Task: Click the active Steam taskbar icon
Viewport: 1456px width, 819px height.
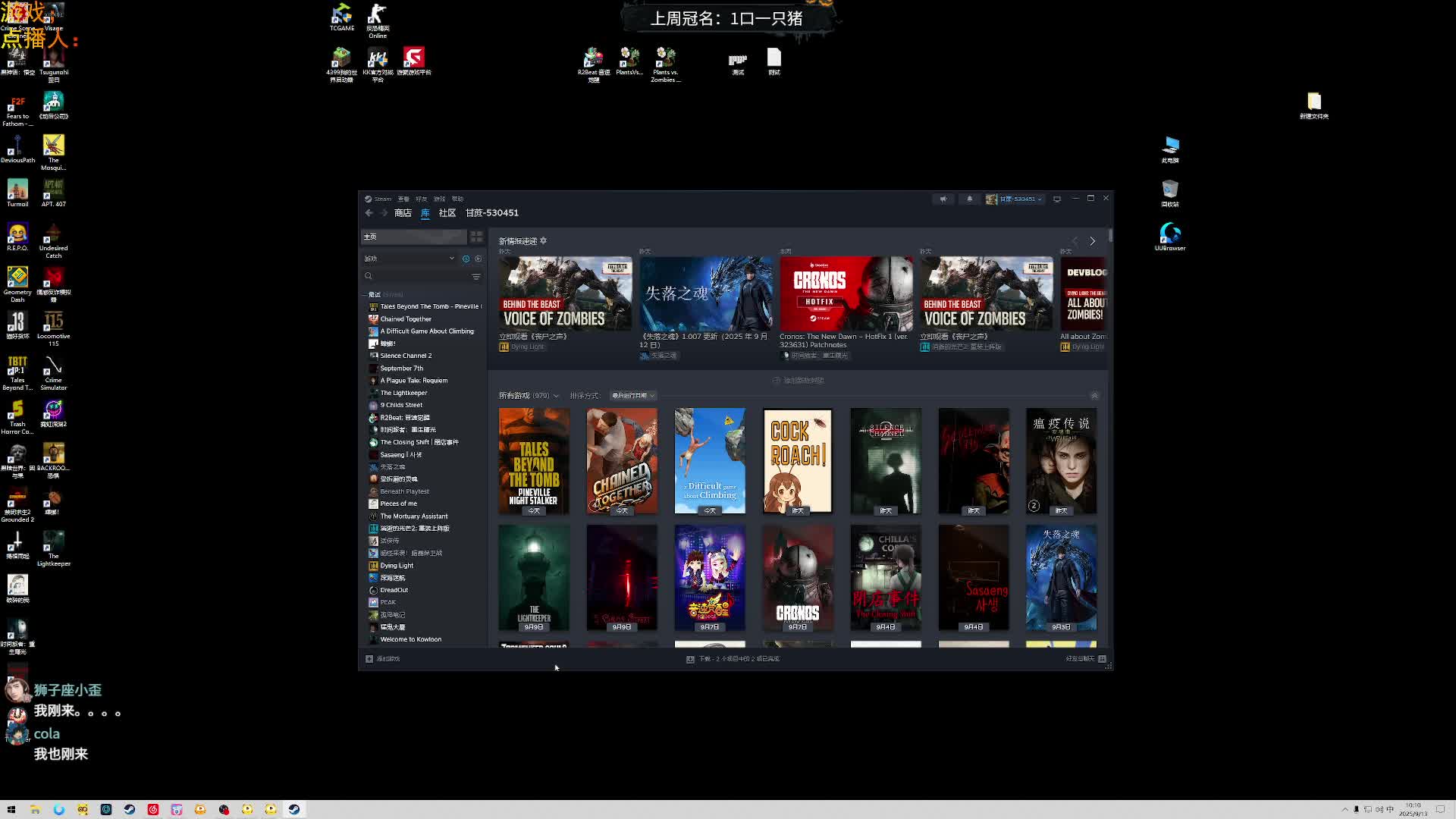Action: (294, 810)
